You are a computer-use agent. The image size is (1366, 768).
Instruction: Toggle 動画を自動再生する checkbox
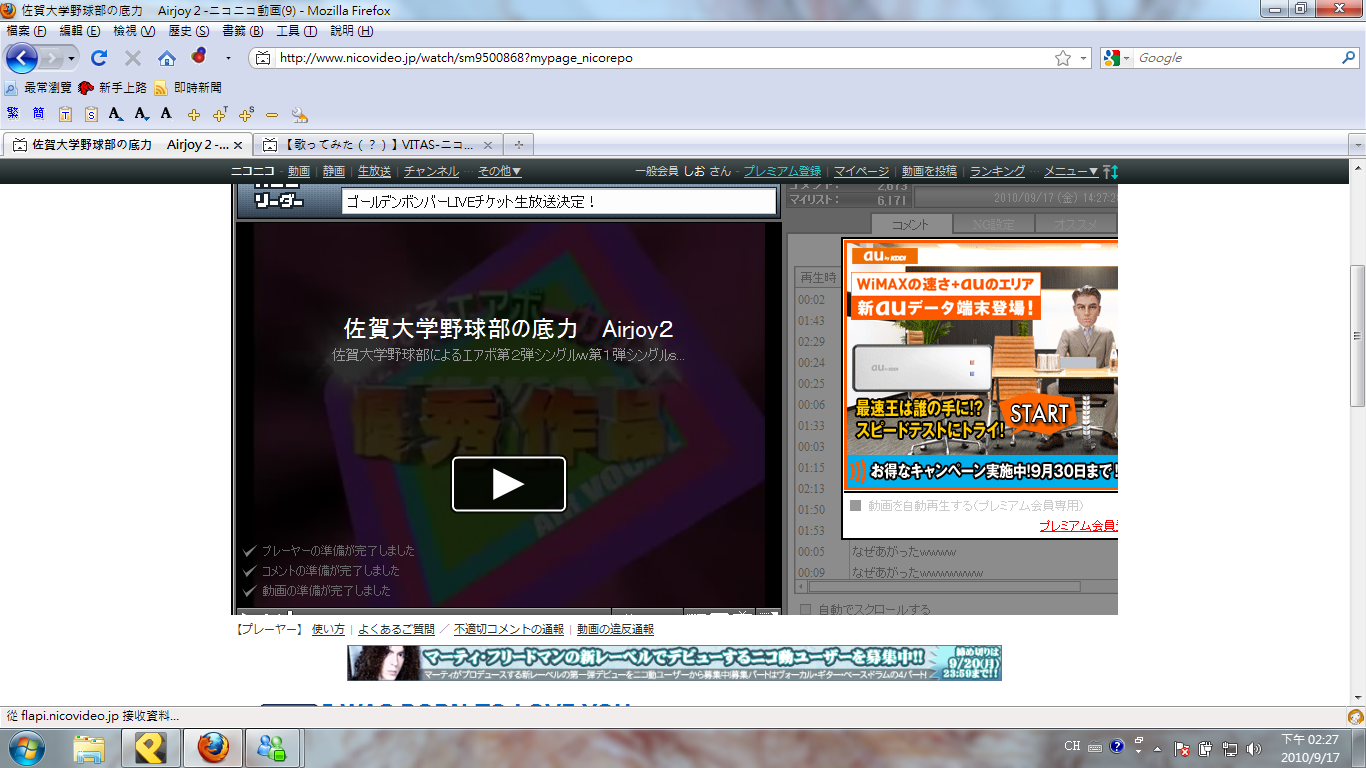coord(855,506)
